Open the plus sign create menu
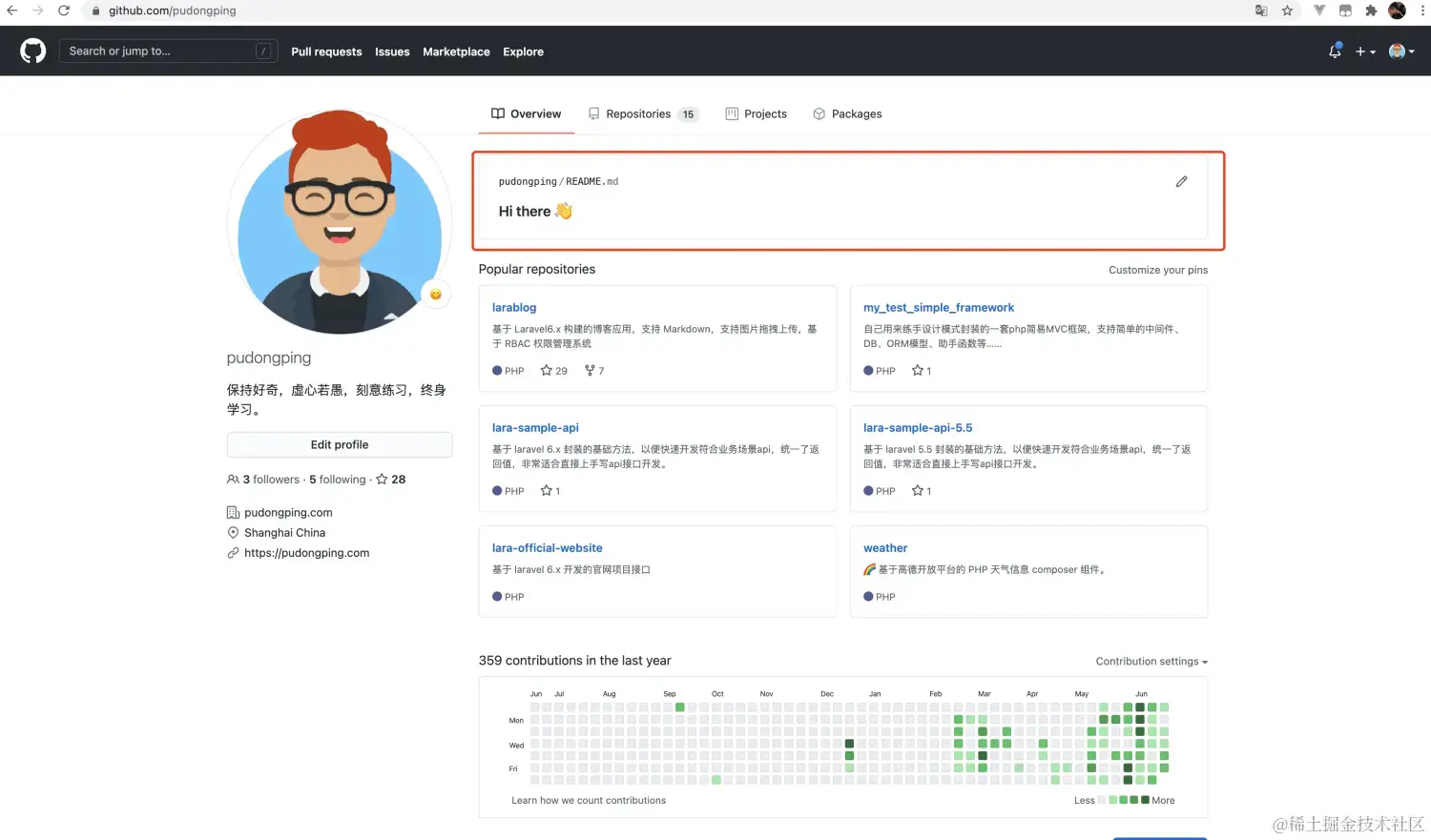1431x840 pixels. tap(1363, 51)
